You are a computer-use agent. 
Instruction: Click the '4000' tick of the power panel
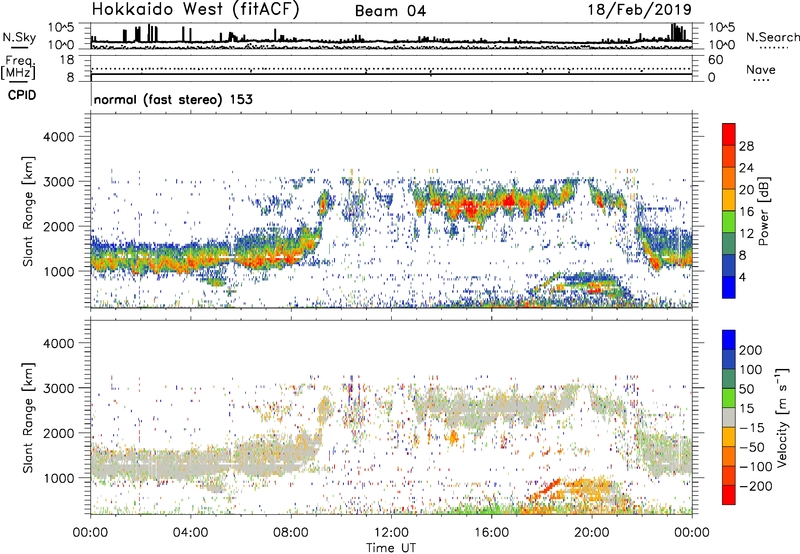click(59, 137)
